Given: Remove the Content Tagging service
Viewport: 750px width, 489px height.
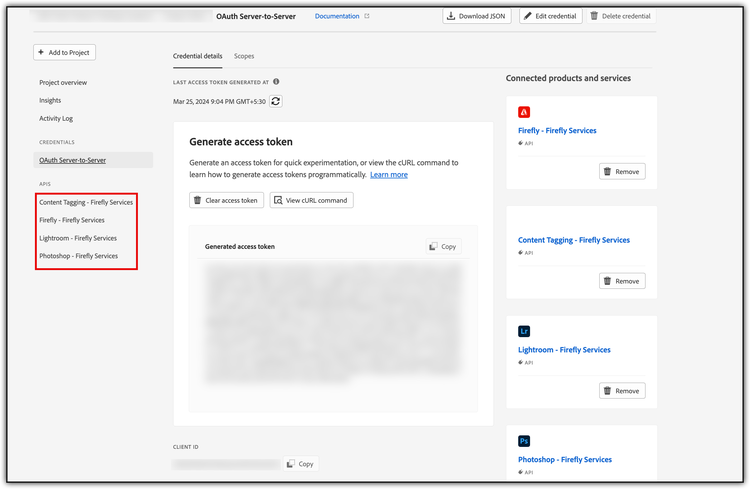Looking at the screenshot, I should pyautogui.click(x=622, y=281).
